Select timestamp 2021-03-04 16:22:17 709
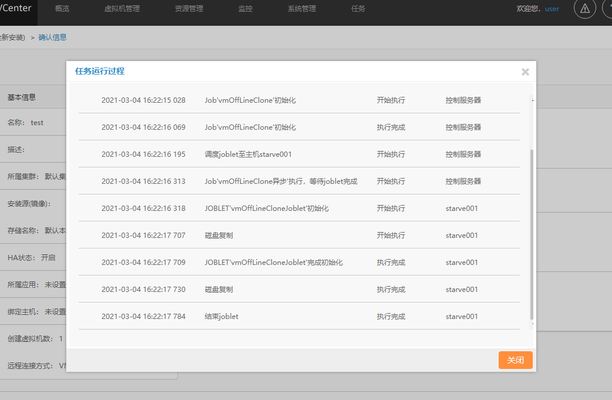Viewport: 612px width, 400px height. [143, 262]
